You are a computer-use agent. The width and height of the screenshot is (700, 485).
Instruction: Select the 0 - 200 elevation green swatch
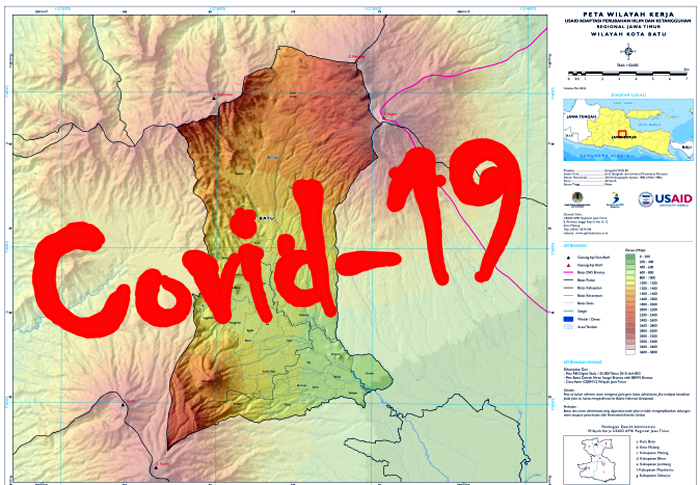630,256
